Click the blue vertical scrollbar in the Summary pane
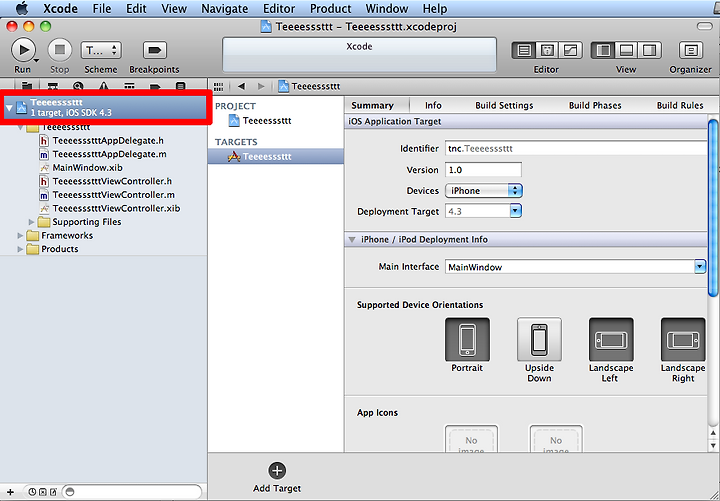 [x=713, y=208]
